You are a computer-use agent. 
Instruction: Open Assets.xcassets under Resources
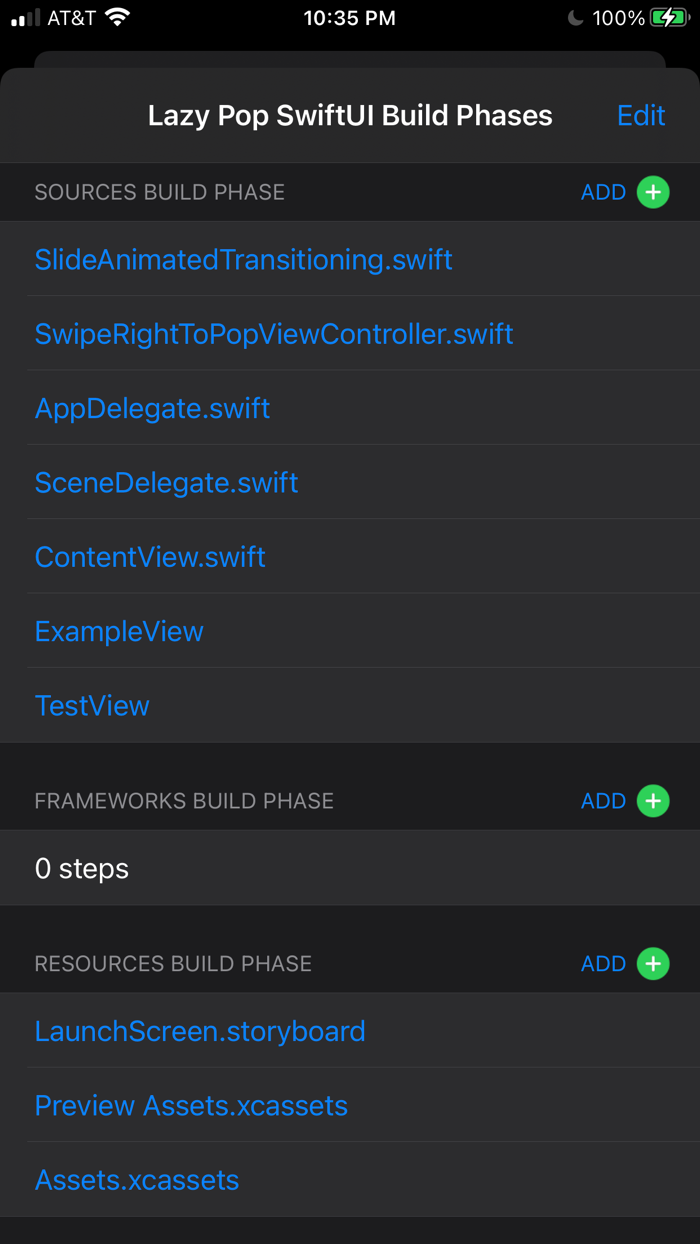point(137,1180)
